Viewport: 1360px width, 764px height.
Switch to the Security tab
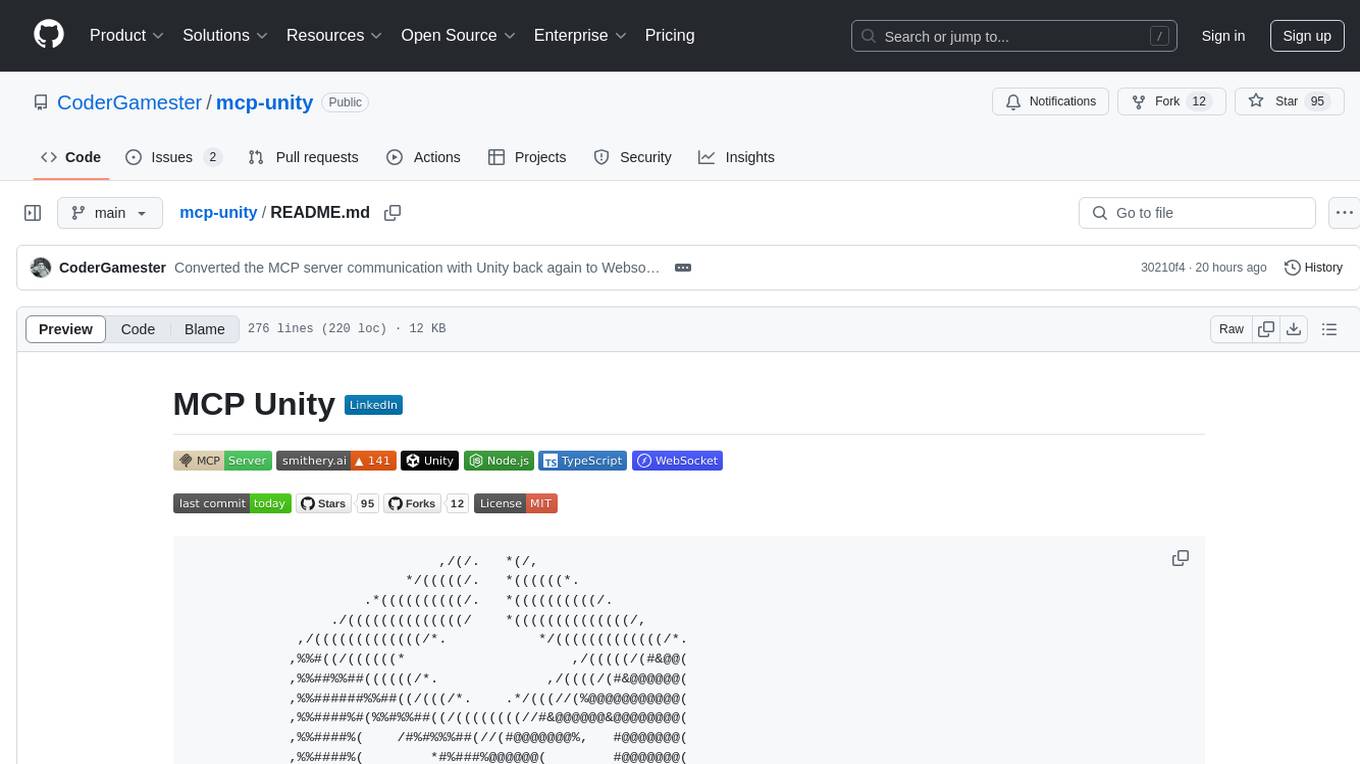[632, 157]
